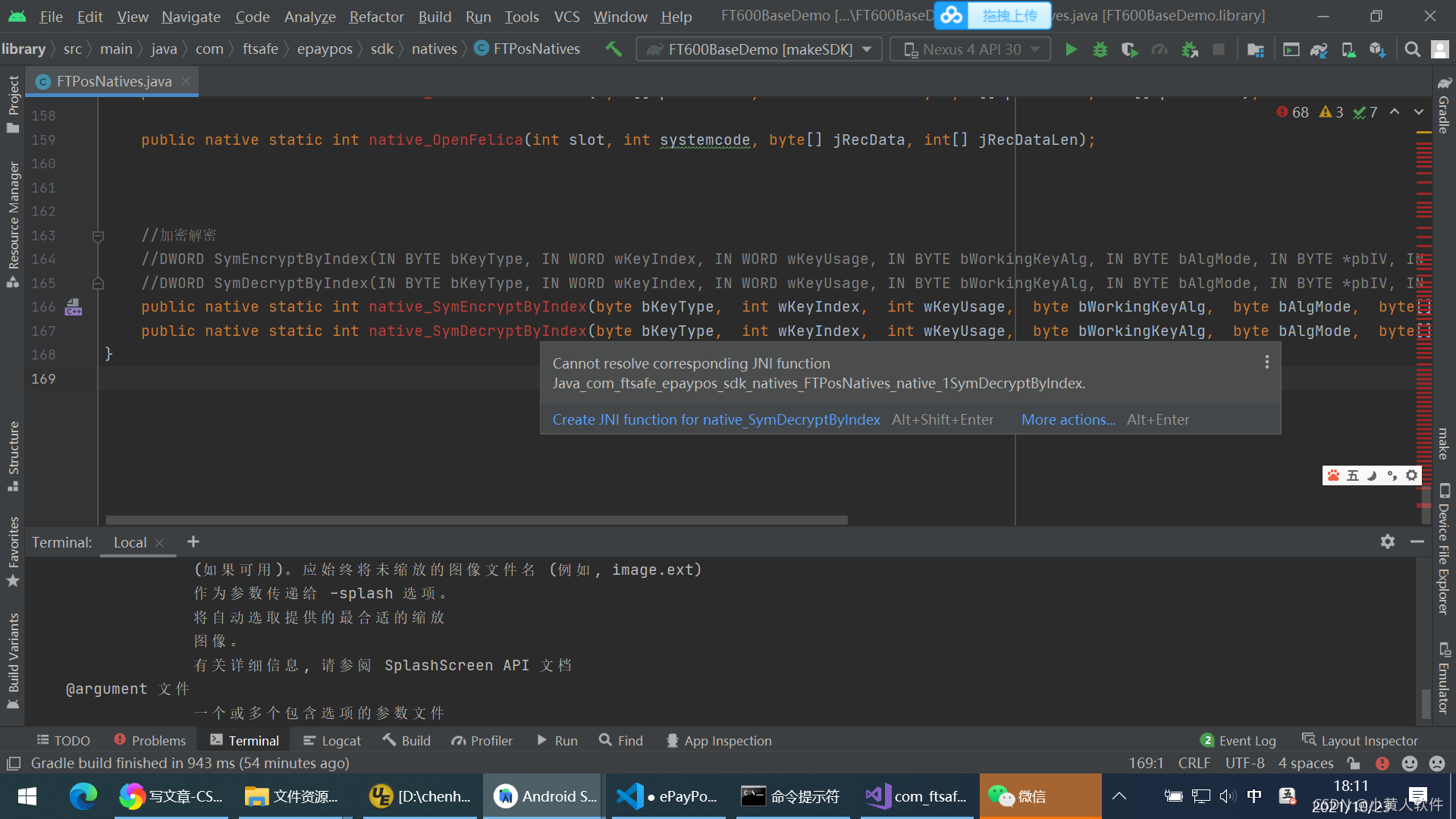Attach debugger to Android process

coord(1190,49)
